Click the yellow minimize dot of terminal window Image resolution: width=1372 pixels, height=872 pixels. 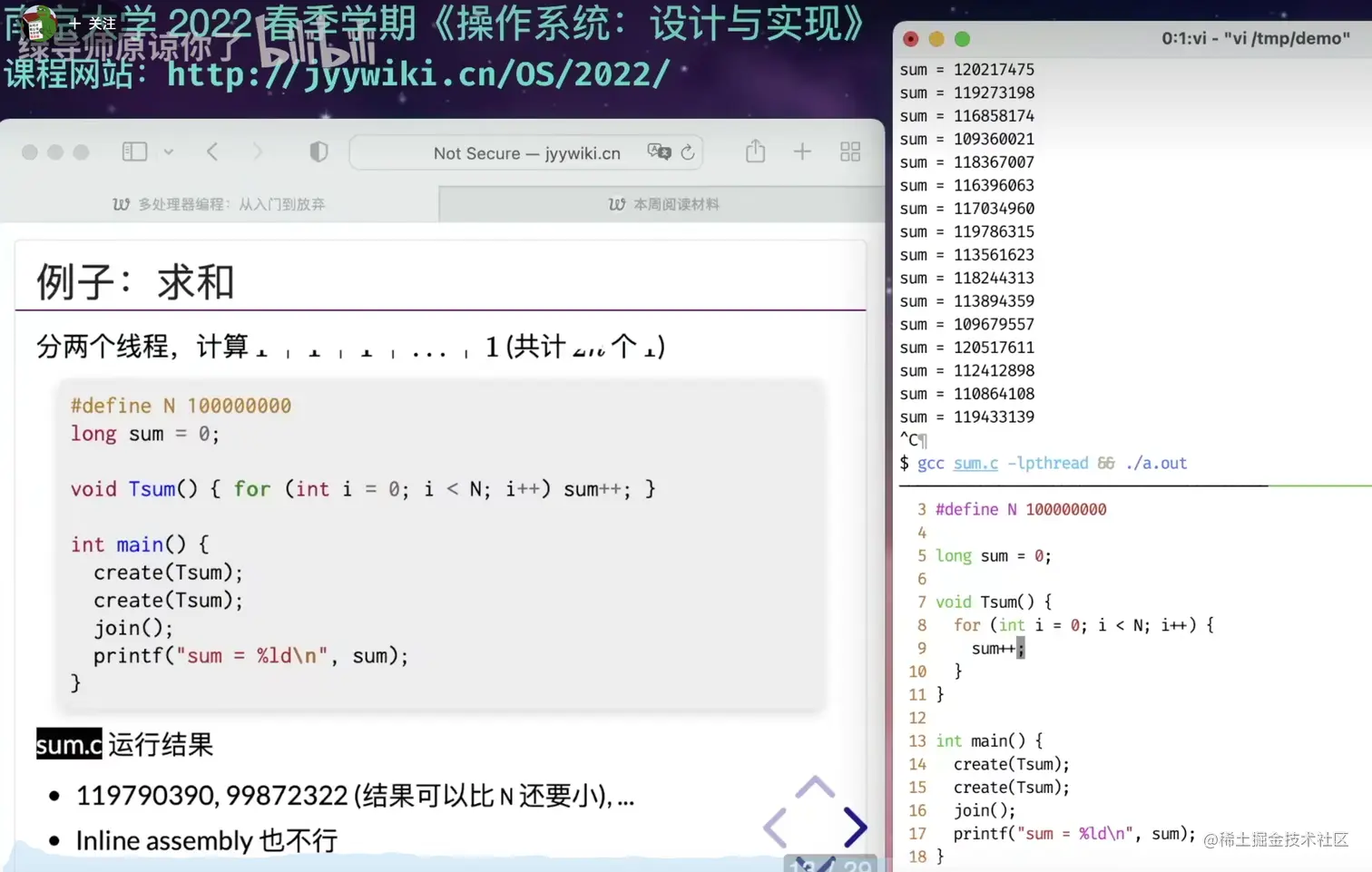point(936,39)
